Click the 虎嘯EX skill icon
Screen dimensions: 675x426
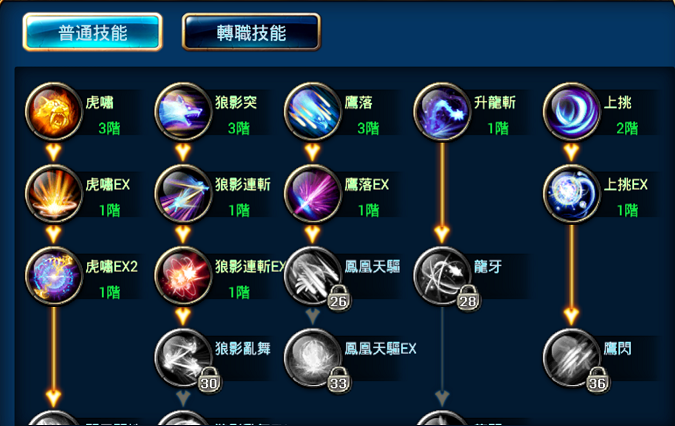[x=54, y=194]
